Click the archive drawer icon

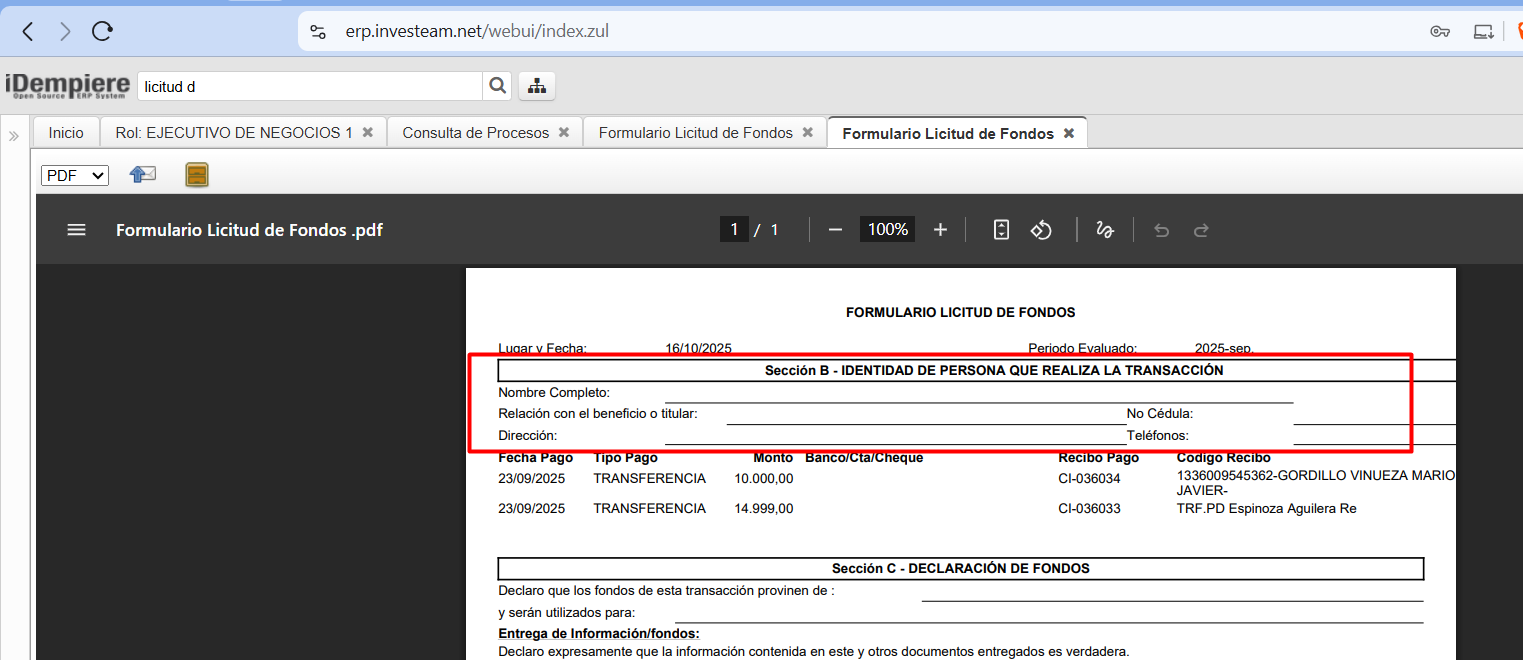point(197,175)
